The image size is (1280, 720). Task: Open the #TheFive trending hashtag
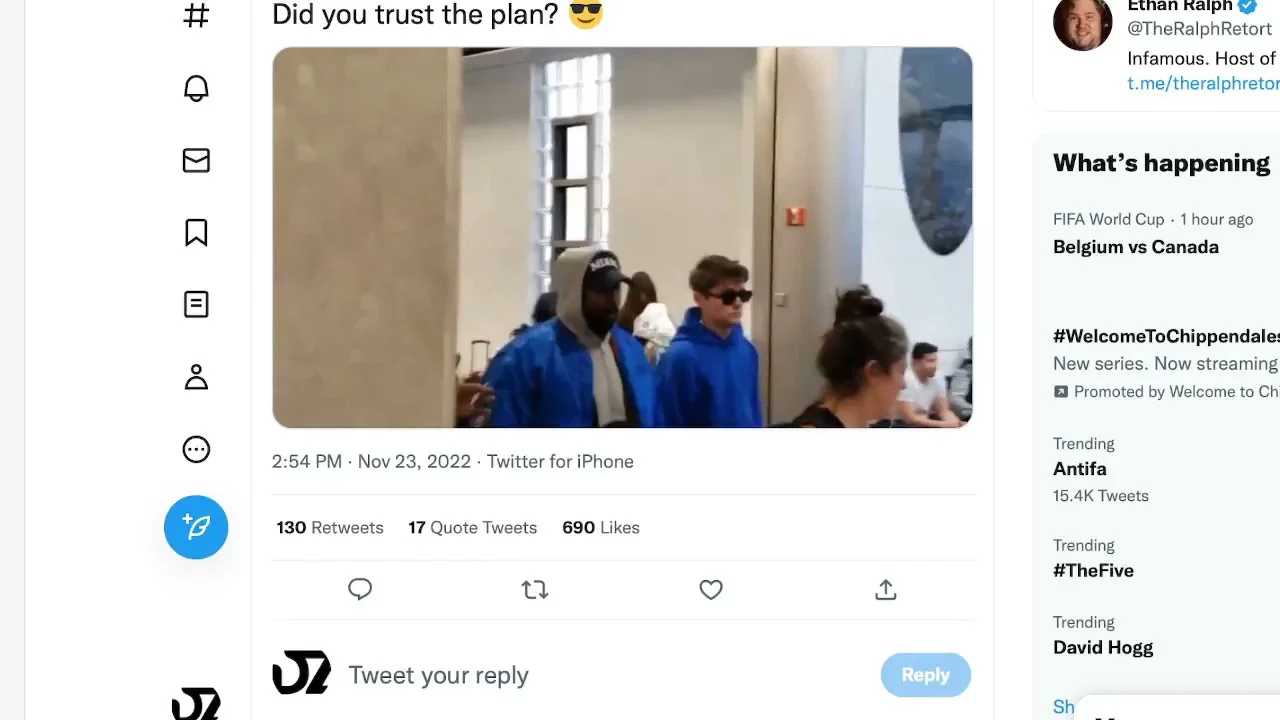click(x=1093, y=570)
